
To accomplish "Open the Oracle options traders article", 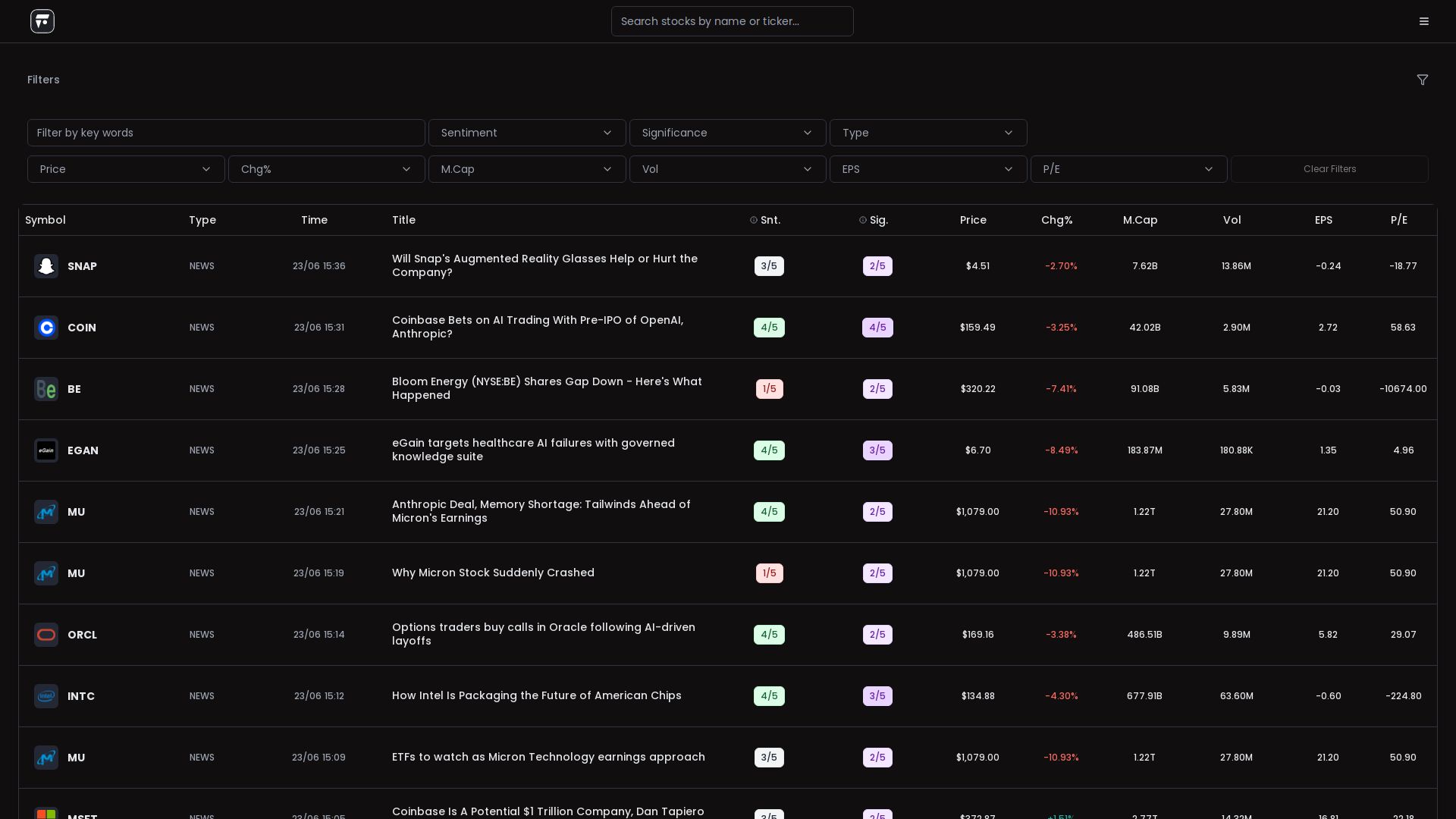I will coord(544,635).
